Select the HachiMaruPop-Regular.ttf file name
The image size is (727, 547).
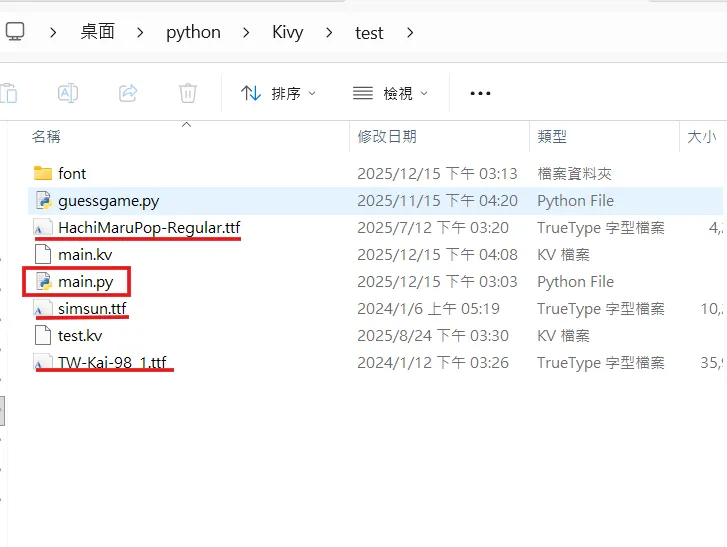pyautogui.click(x=149, y=228)
